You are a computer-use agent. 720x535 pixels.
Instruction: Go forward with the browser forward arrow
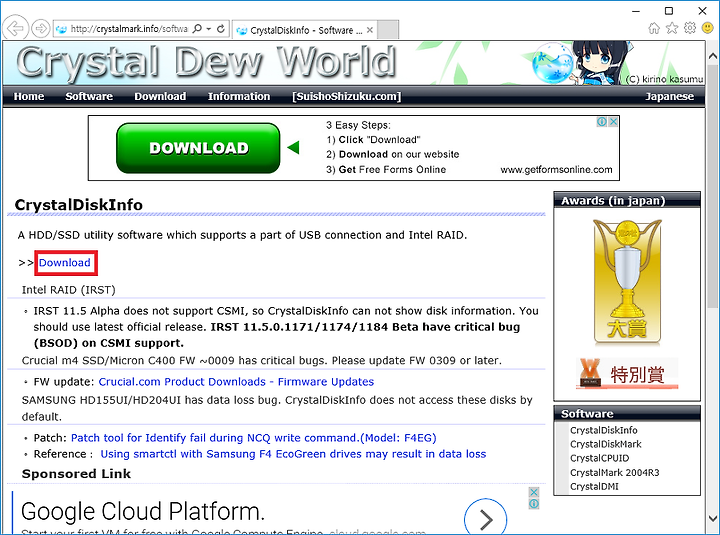[40, 28]
